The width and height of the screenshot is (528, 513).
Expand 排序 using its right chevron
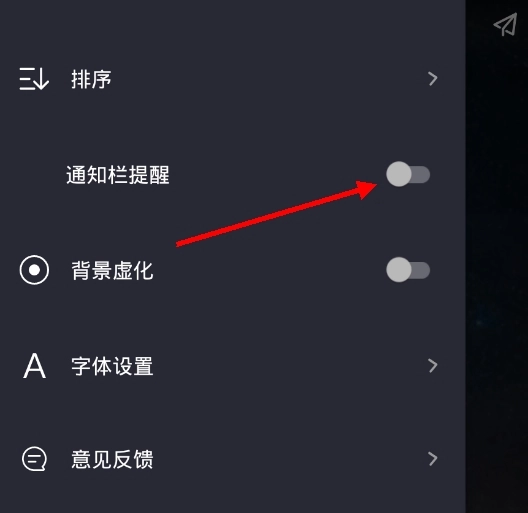(x=433, y=79)
